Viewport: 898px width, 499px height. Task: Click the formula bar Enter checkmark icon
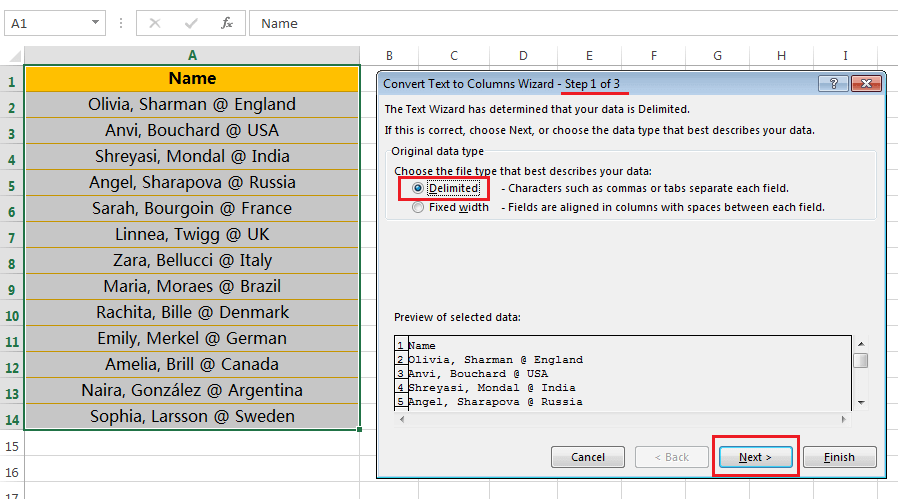pos(191,23)
